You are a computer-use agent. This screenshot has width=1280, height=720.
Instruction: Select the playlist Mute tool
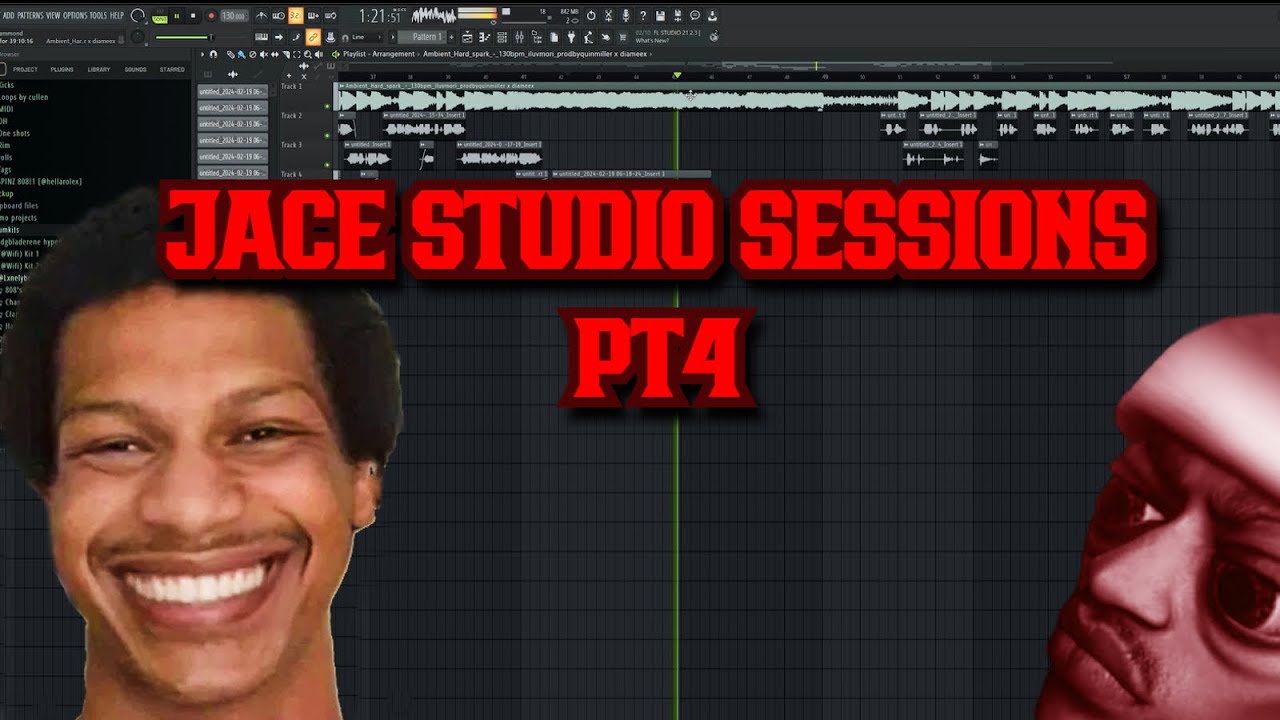263,54
